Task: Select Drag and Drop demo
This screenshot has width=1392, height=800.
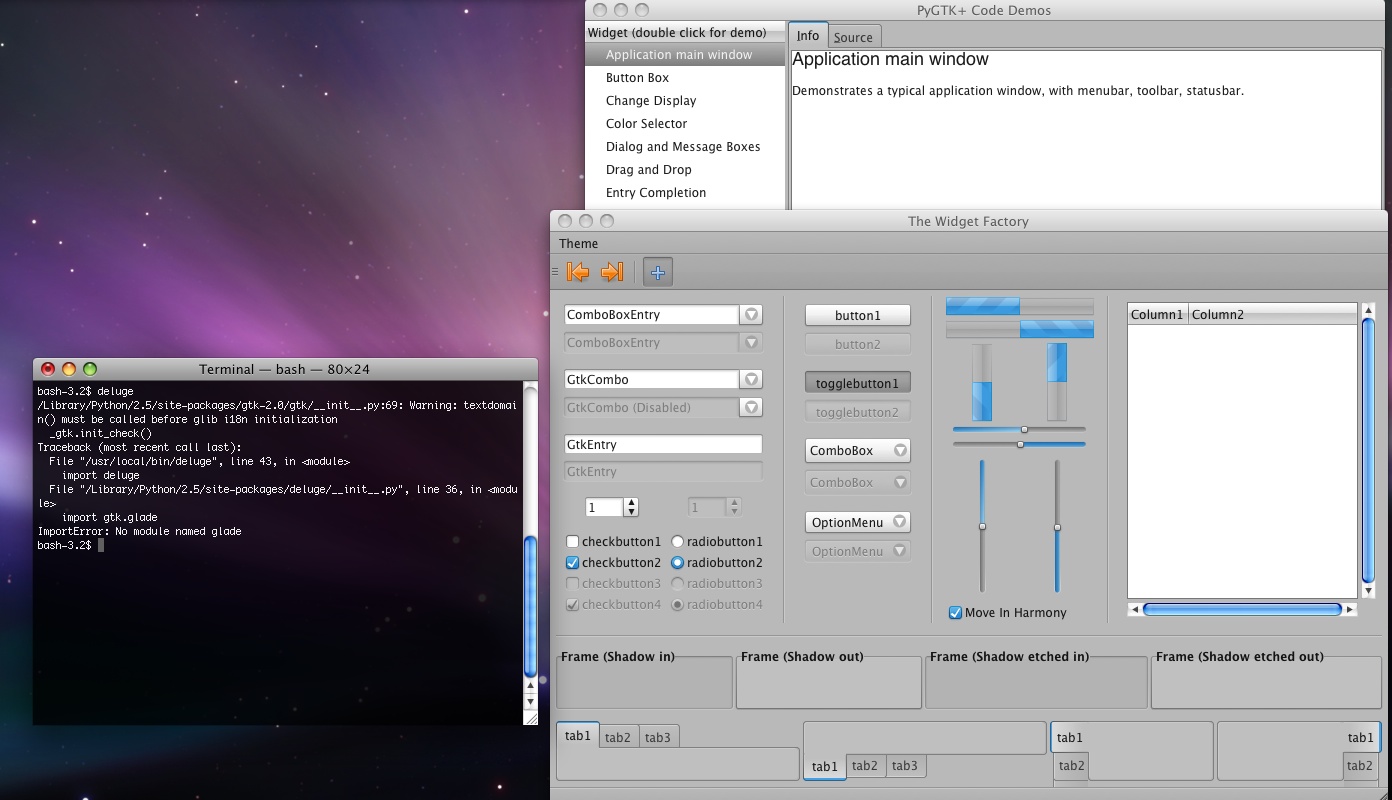Action: tap(686, 170)
